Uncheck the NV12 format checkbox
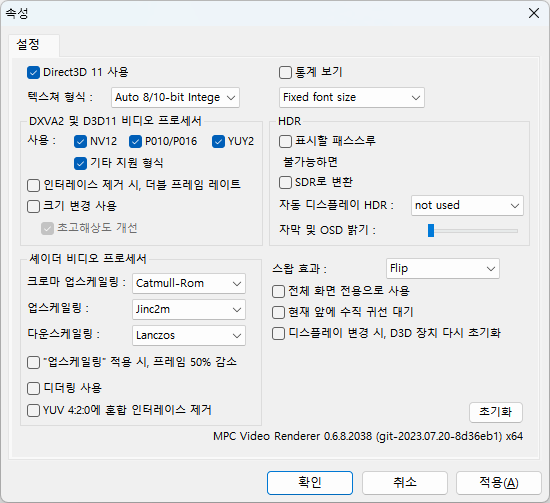The height and width of the screenshot is (503, 550). [80, 141]
